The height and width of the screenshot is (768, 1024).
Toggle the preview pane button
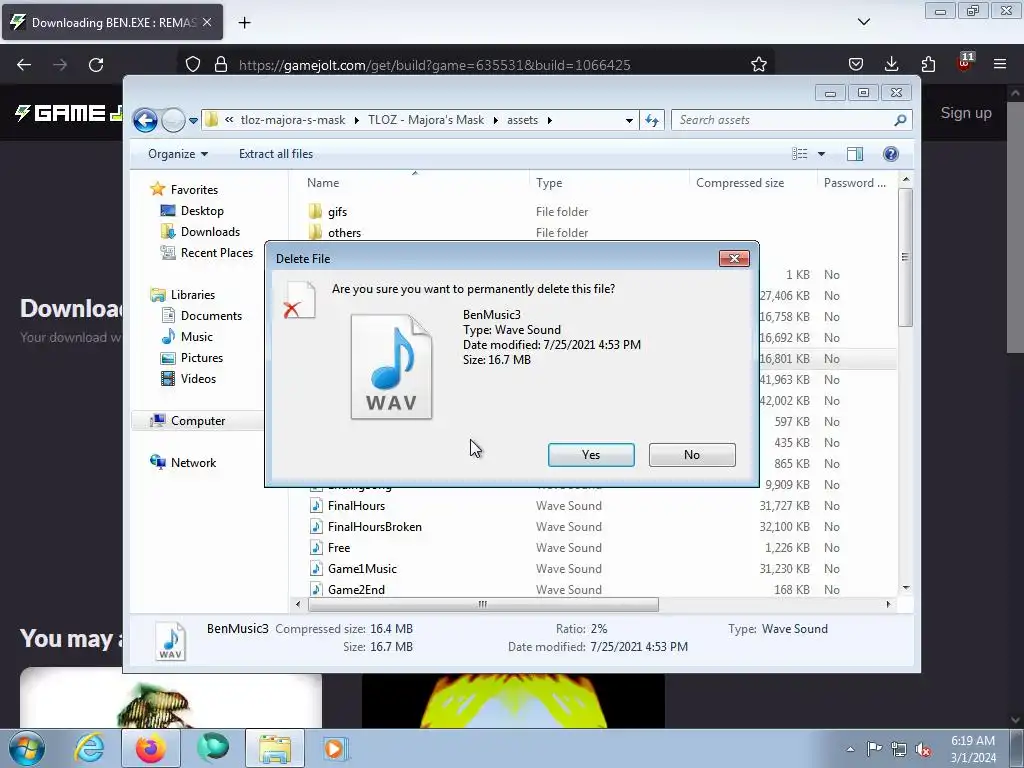[x=854, y=153]
